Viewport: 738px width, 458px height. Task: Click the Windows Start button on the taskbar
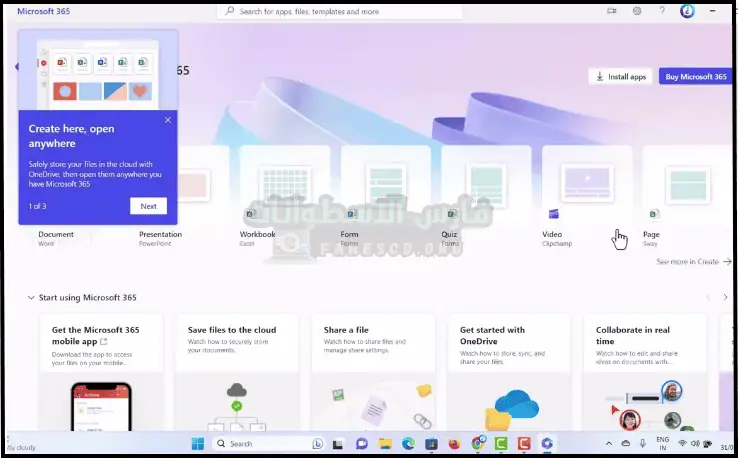[x=198, y=443]
